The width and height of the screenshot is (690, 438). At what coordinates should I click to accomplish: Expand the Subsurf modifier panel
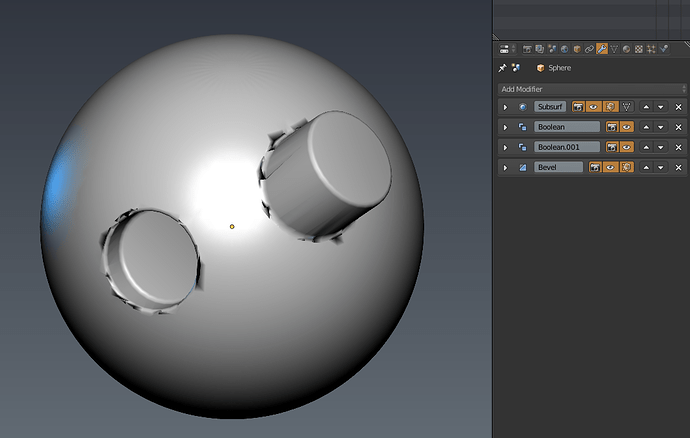pyautogui.click(x=505, y=107)
